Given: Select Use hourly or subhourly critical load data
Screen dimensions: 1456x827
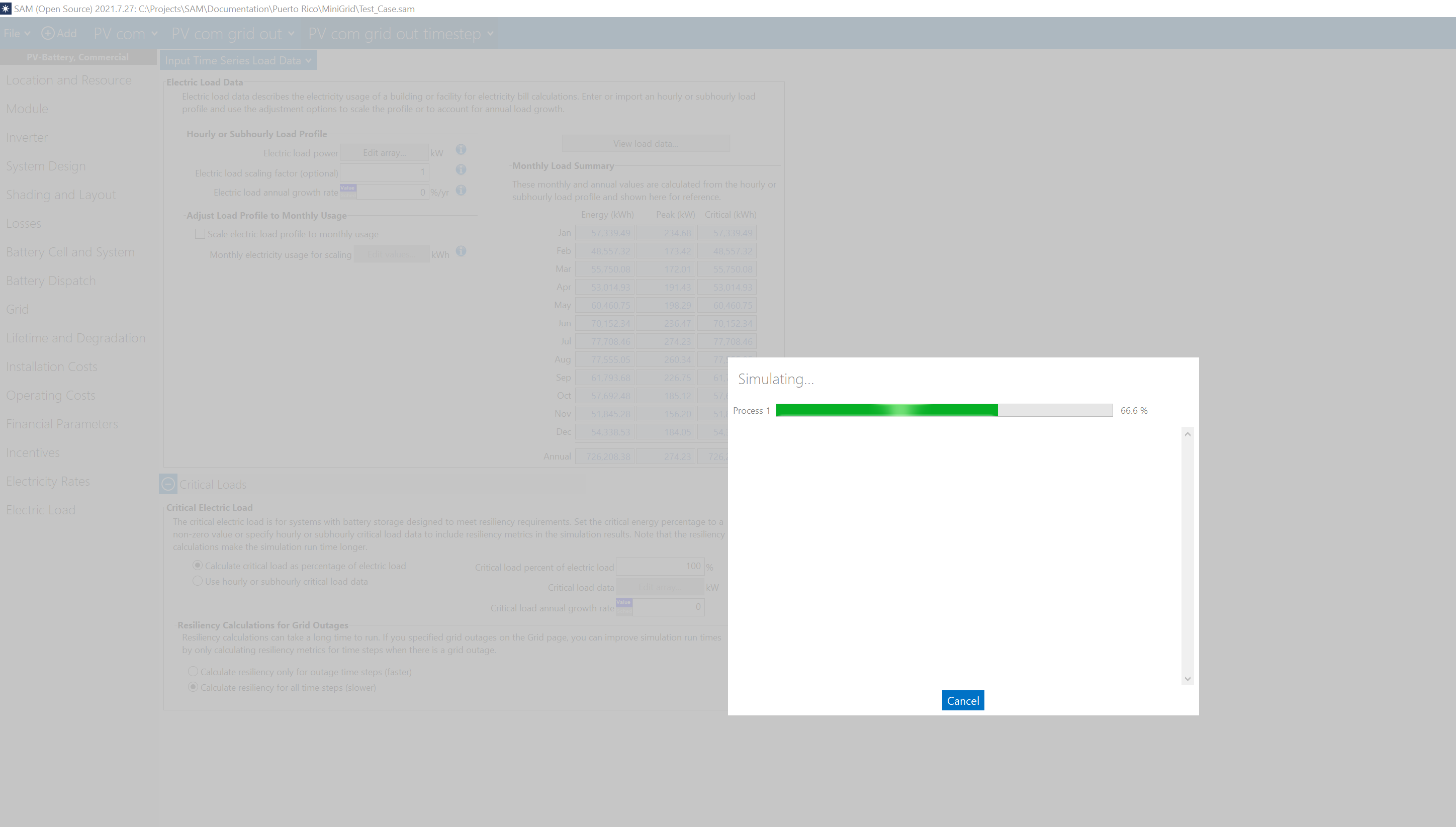Looking at the screenshot, I should 198,581.
